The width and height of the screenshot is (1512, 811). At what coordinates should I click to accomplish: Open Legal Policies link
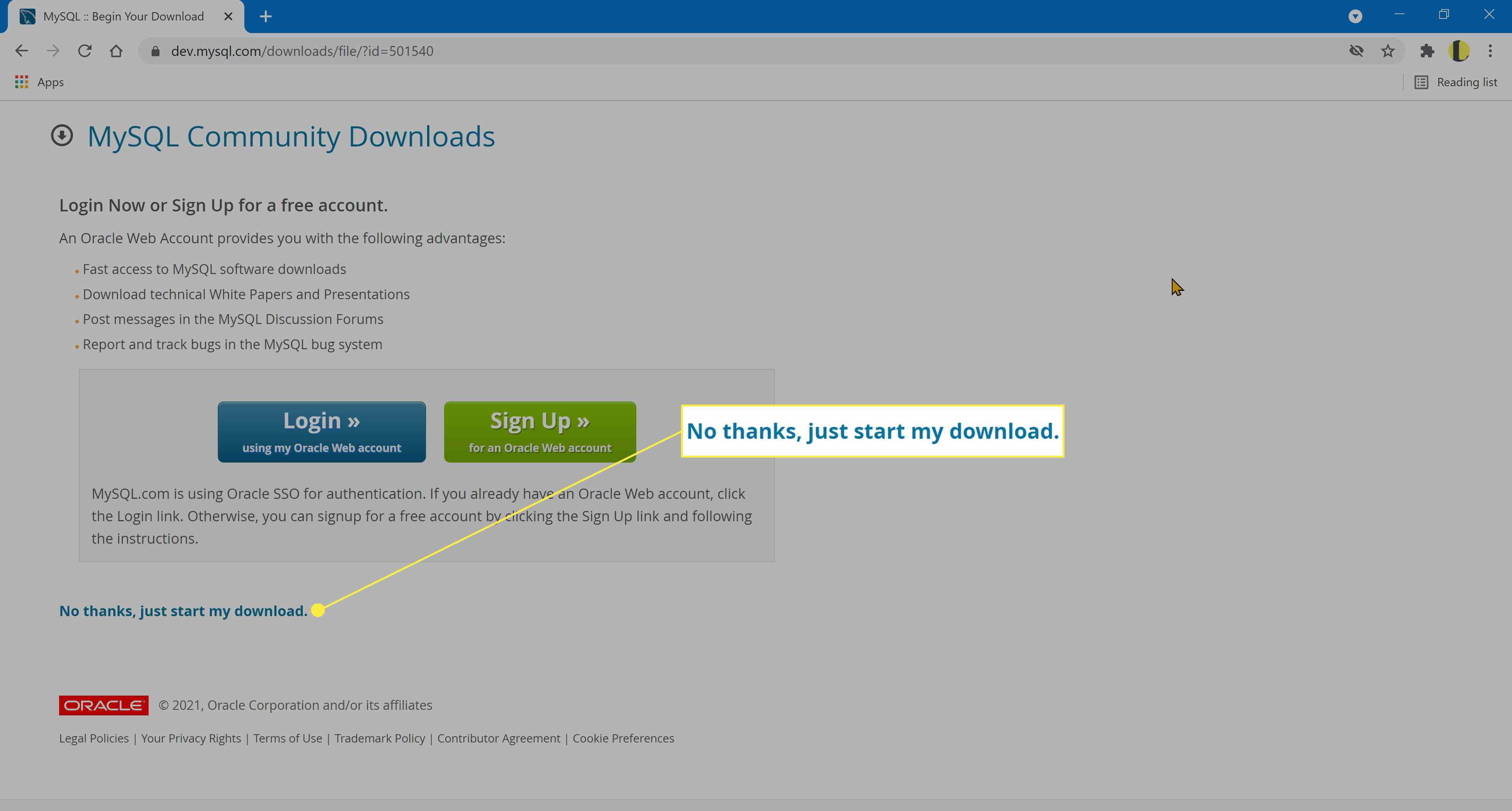pos(94,738)
